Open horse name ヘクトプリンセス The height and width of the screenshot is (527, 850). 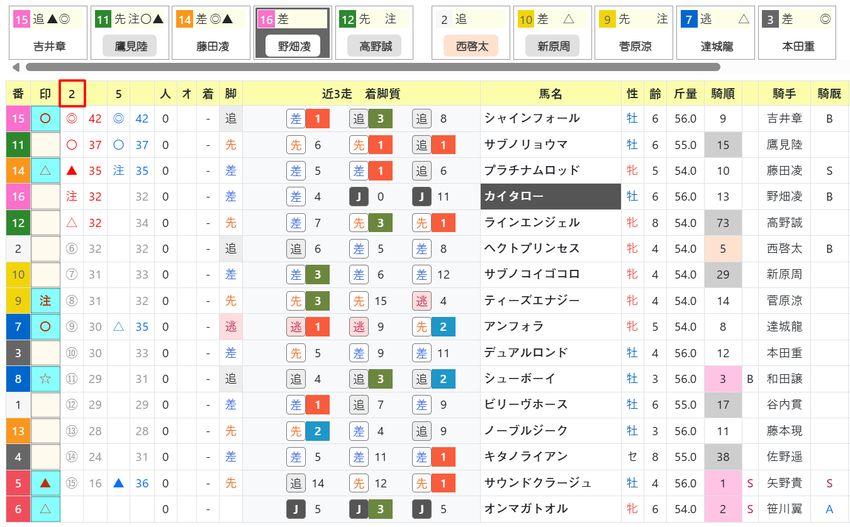(531, 249)
